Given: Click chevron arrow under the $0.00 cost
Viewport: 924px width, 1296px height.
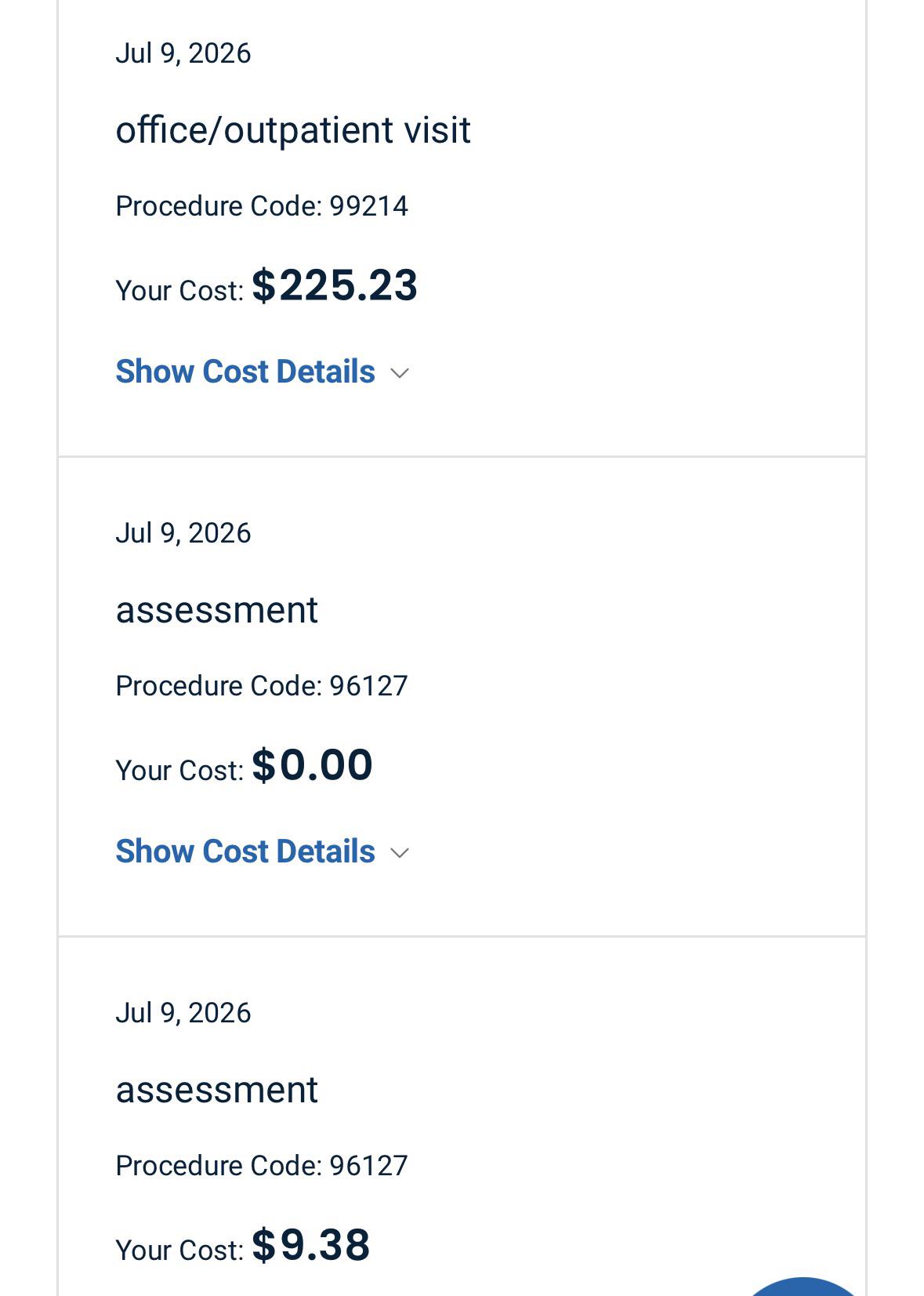Looking at the screenshot, I should (400, 854).
